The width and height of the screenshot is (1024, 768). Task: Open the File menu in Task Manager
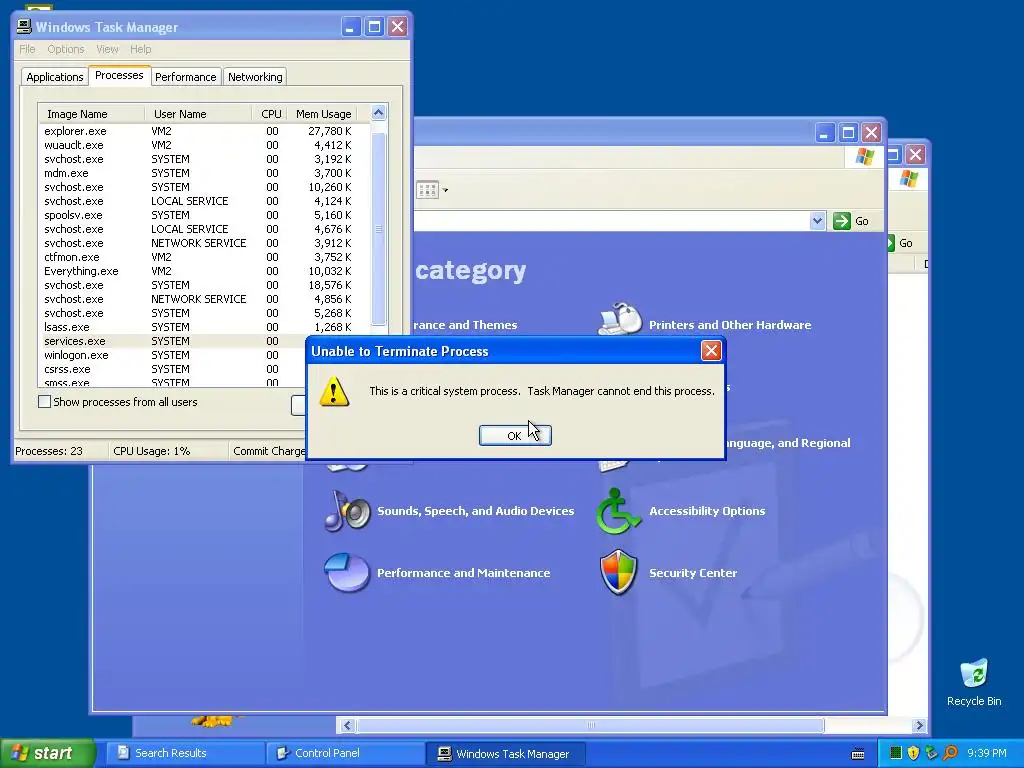[x=27, y=49]
